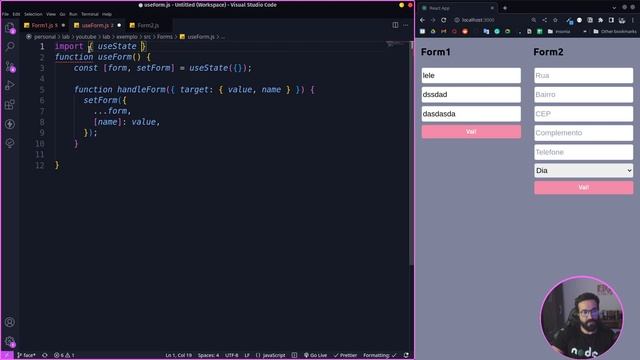Click the 'Forms' breadcrumb segment

(x=164, y=37)
